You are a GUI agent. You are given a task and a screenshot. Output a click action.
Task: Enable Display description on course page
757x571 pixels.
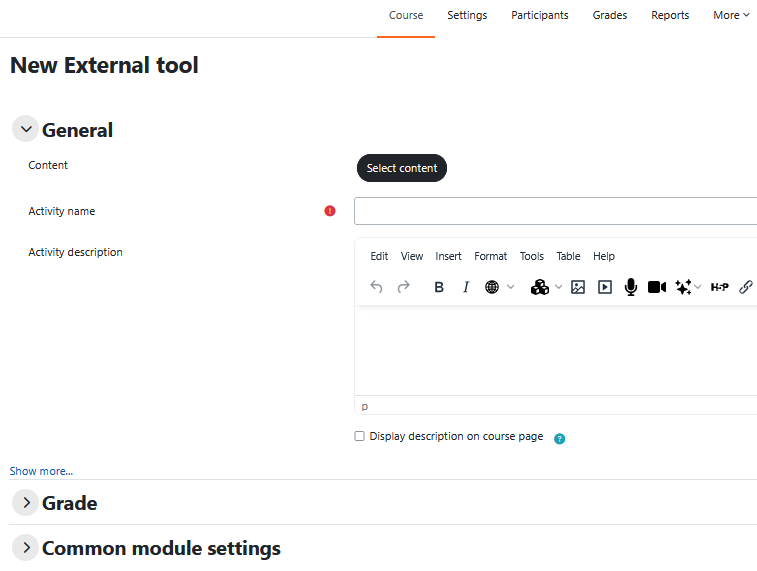[x=360, y=437]
